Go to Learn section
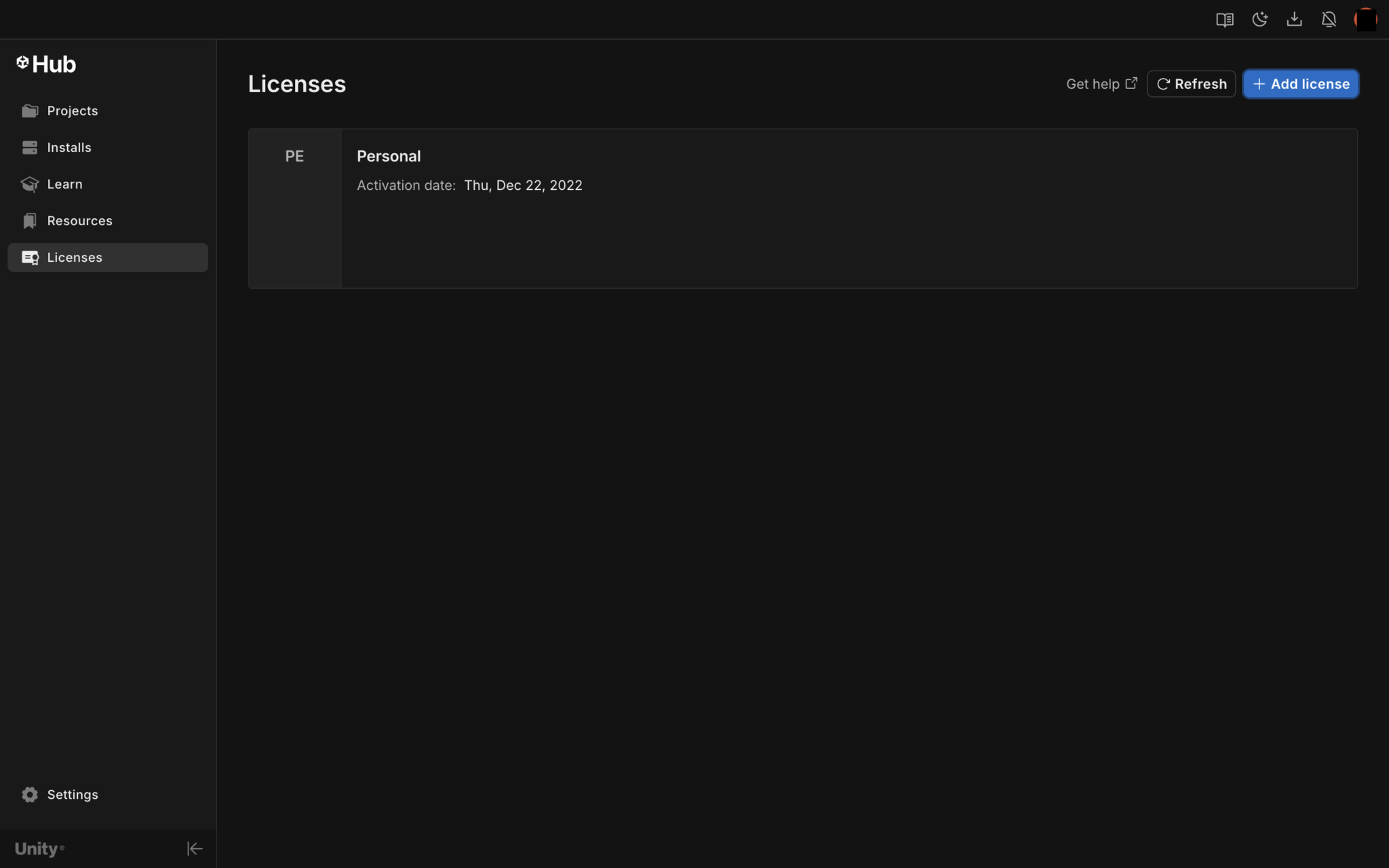 [x=65, y=184]
